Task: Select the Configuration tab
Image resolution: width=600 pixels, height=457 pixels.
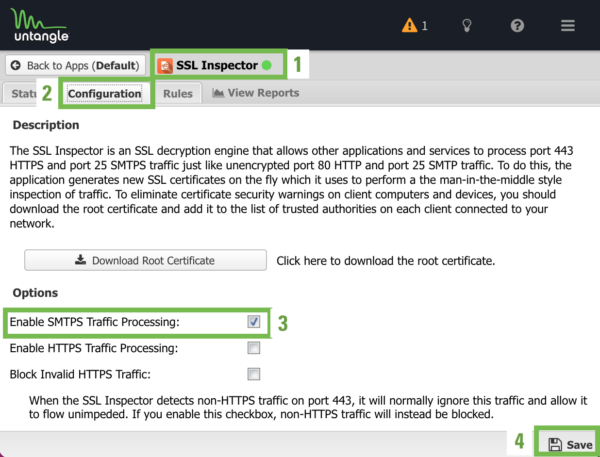Action: point(104,93)
